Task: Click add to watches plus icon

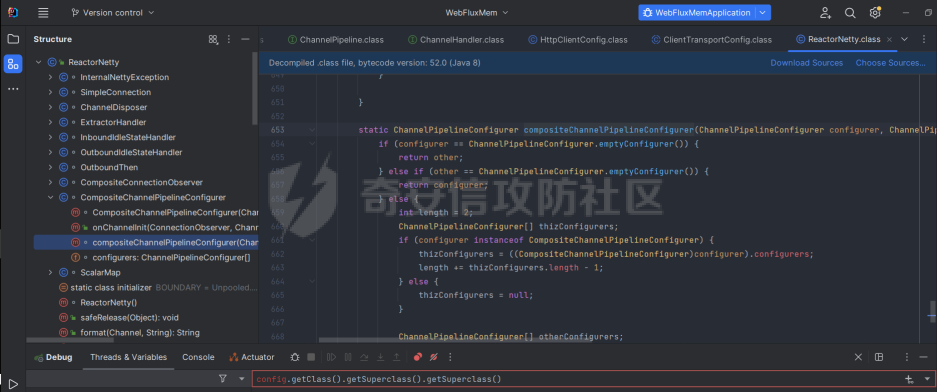Action: (x=910, y=379)
